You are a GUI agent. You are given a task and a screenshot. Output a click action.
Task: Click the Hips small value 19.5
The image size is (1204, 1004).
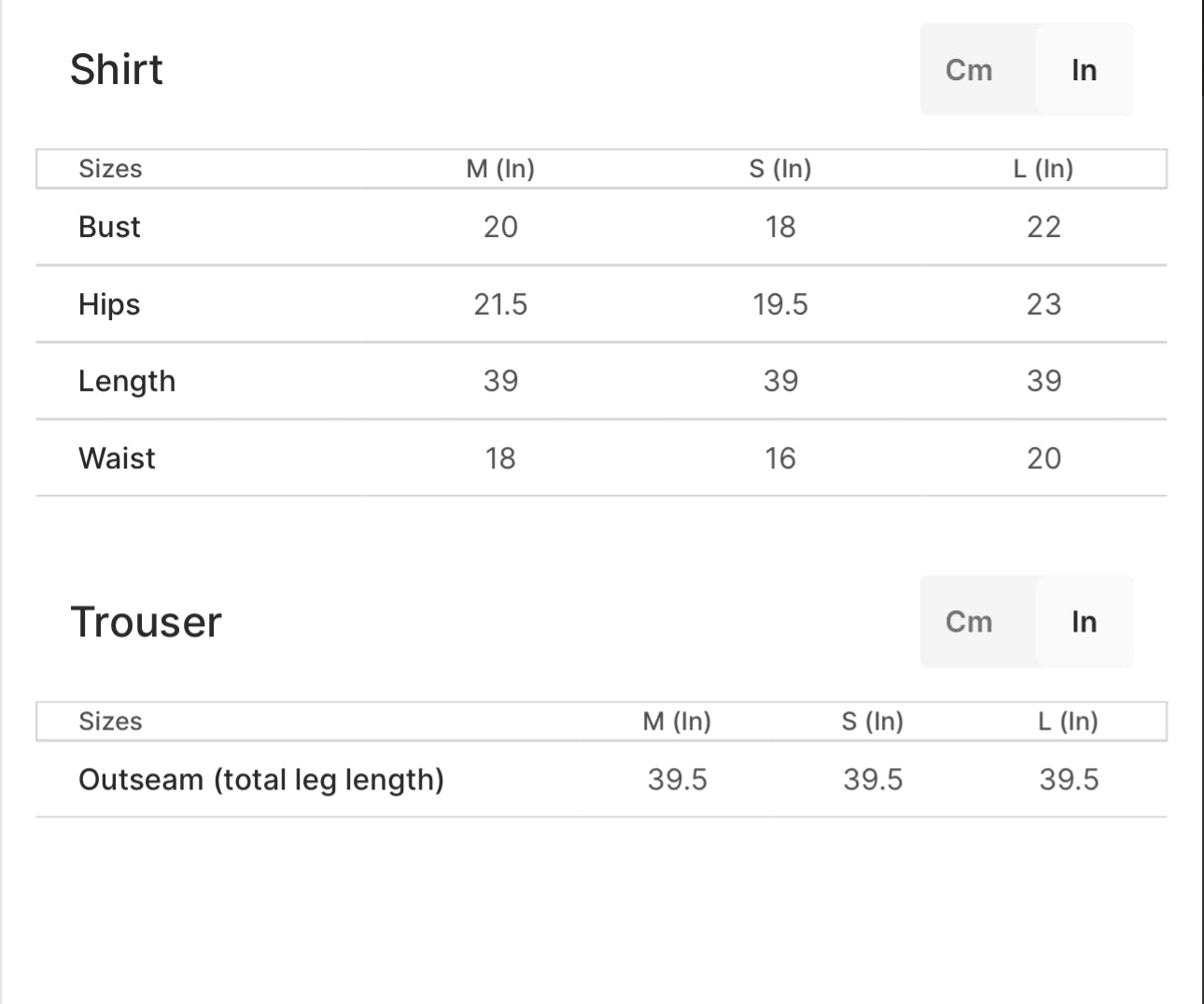[x=780, y=304]
